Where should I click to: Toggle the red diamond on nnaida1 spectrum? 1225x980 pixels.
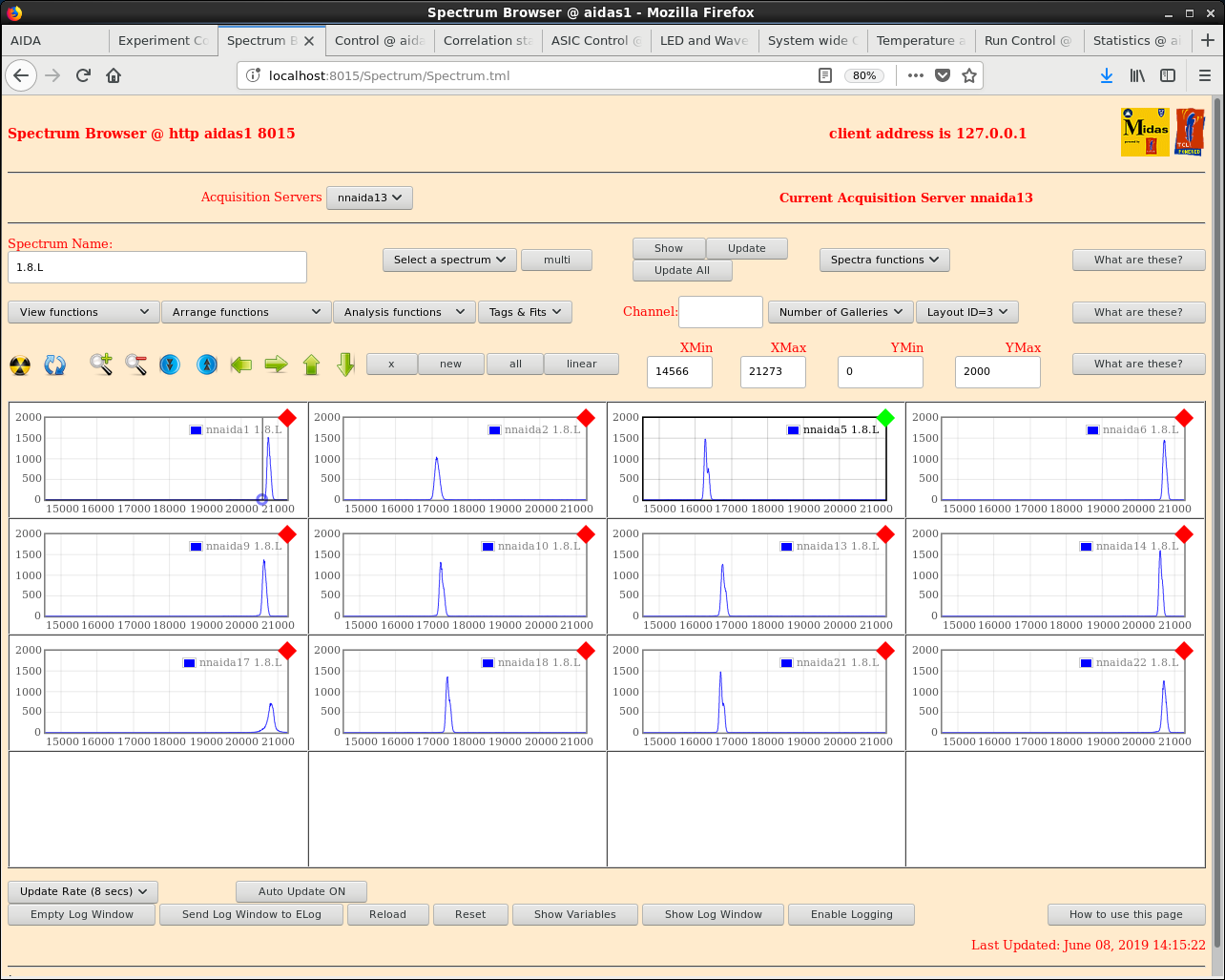pos(287,417)
